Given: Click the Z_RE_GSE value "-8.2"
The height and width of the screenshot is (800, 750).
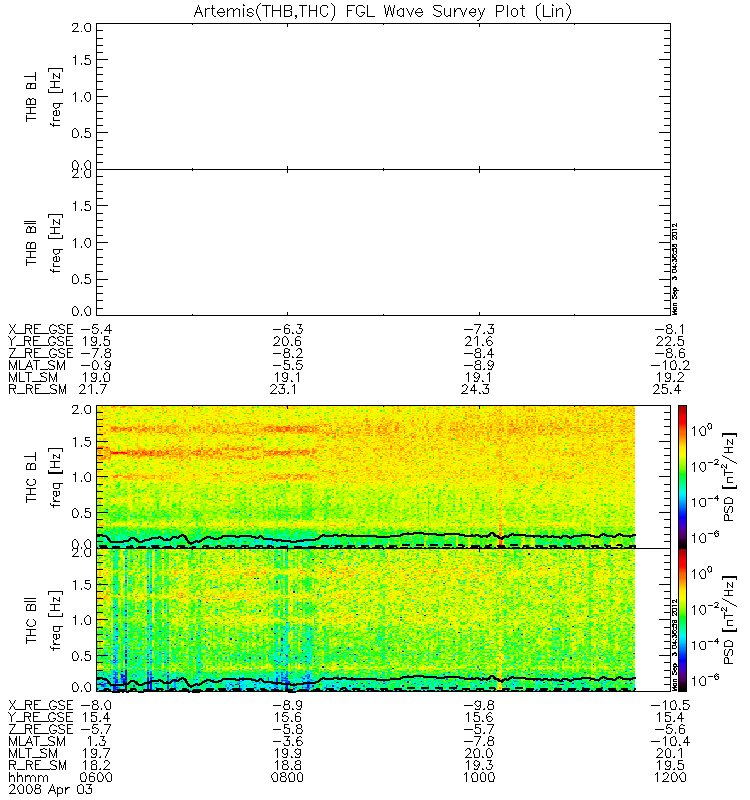Looking at the screenshot, I should pos(287,354).
